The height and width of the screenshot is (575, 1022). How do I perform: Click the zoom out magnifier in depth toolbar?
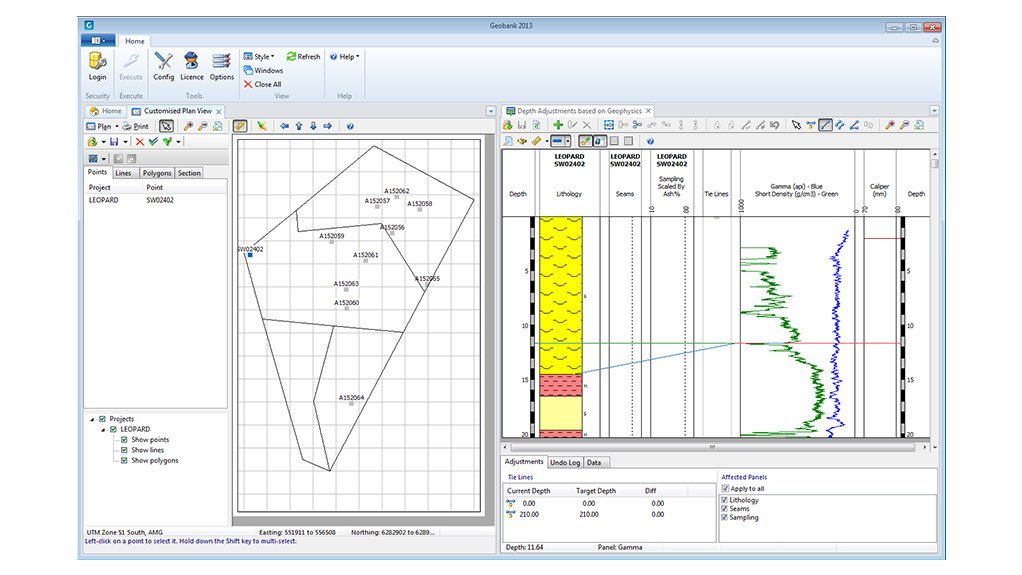[905, 125]
